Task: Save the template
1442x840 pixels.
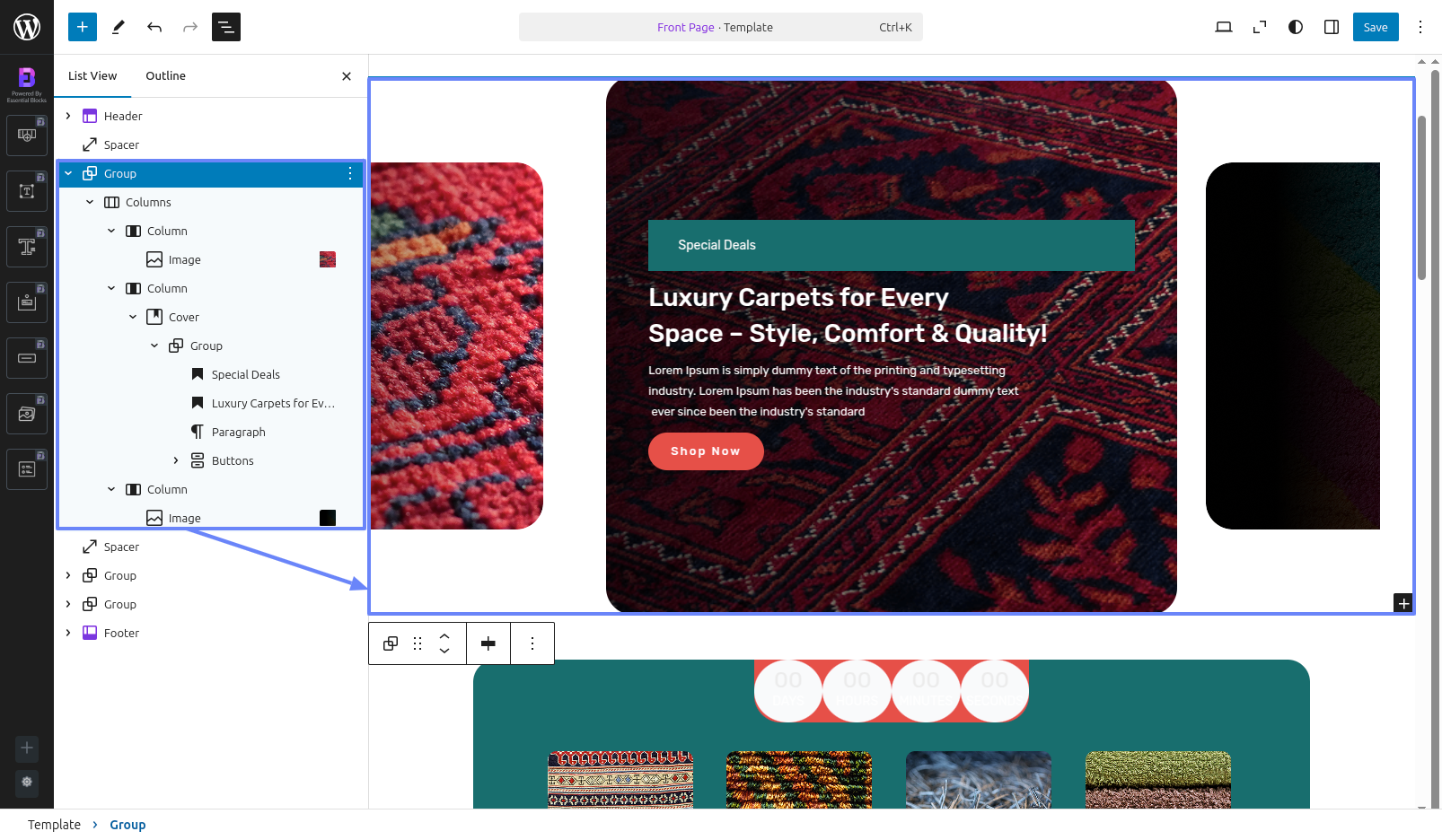Action: coord(1376,27)
